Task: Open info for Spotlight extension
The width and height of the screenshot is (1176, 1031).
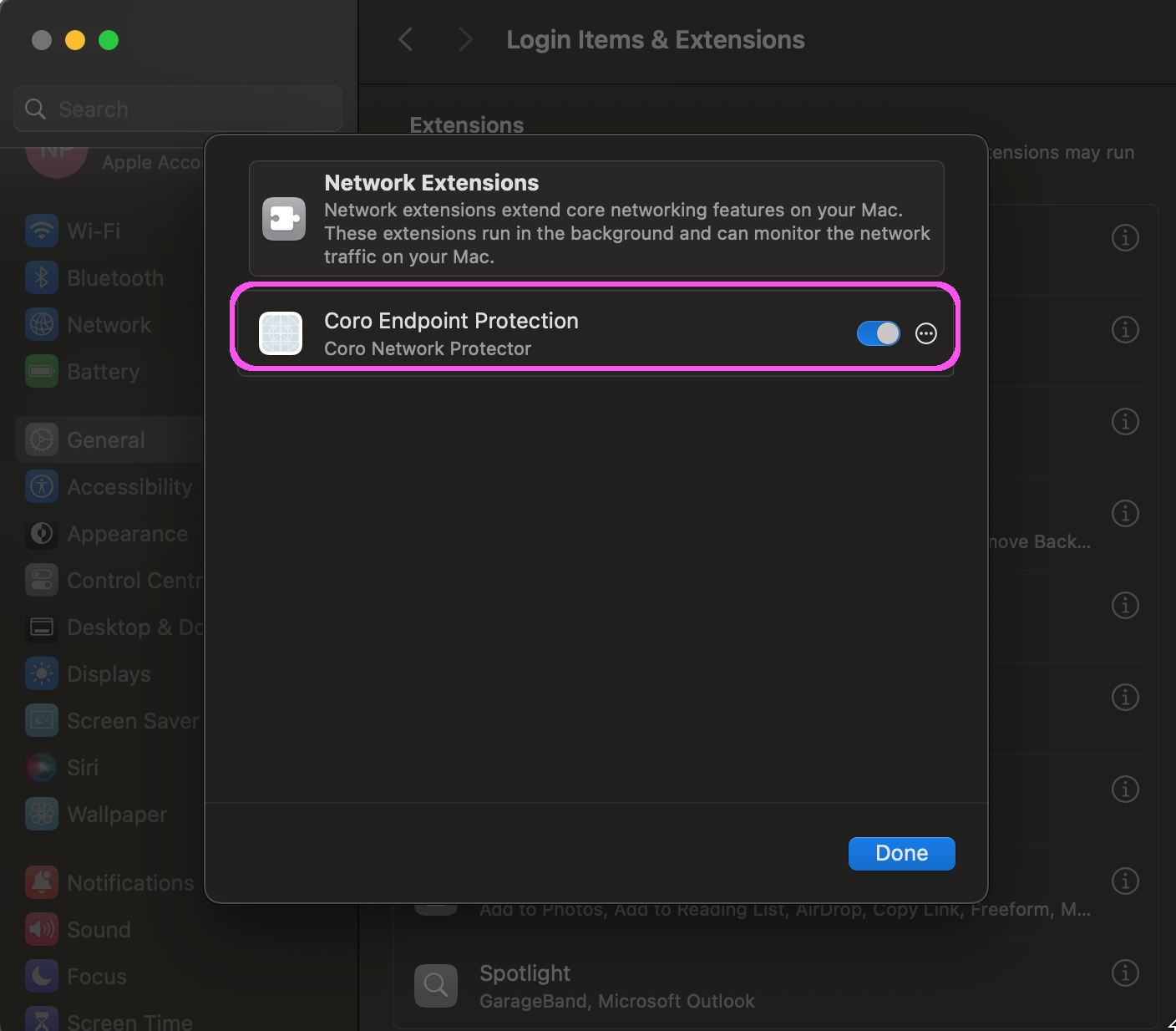Action: coord(1125,973)
